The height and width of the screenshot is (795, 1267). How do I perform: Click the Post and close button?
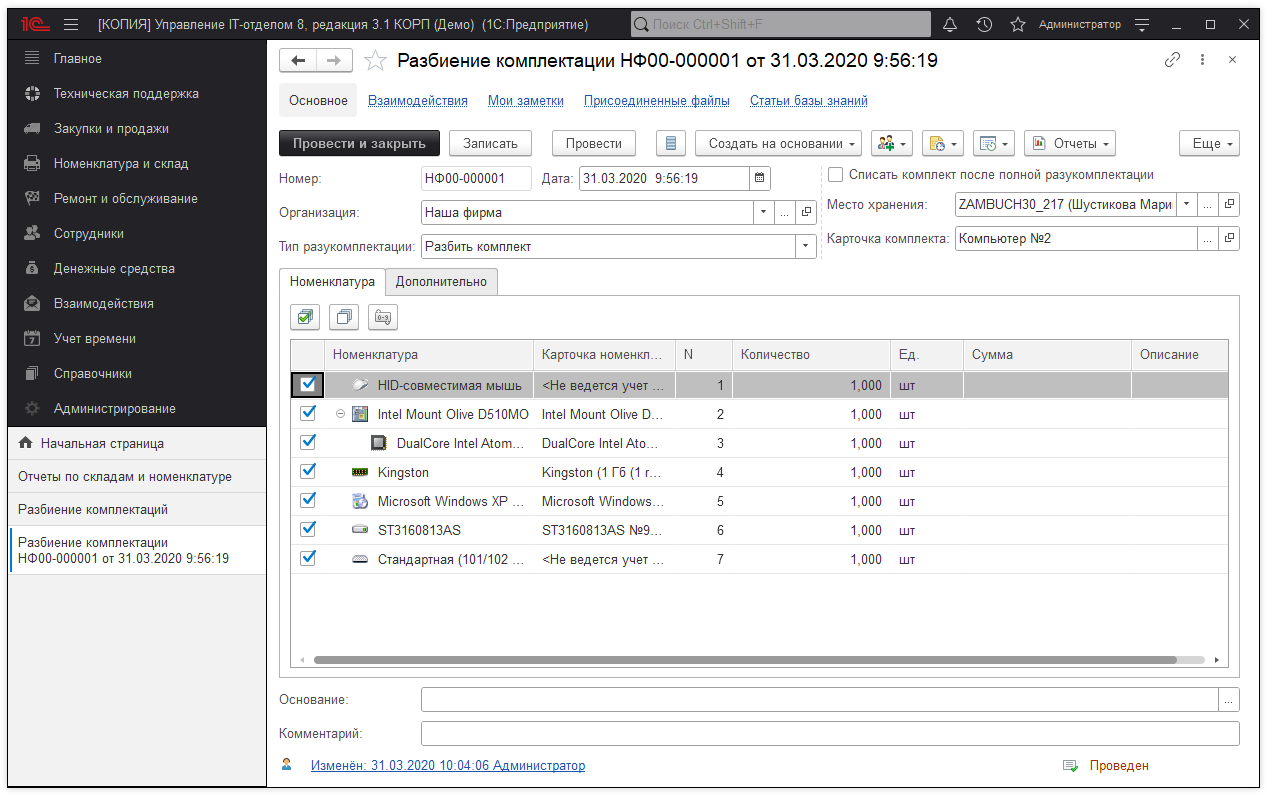click(358, 144)
